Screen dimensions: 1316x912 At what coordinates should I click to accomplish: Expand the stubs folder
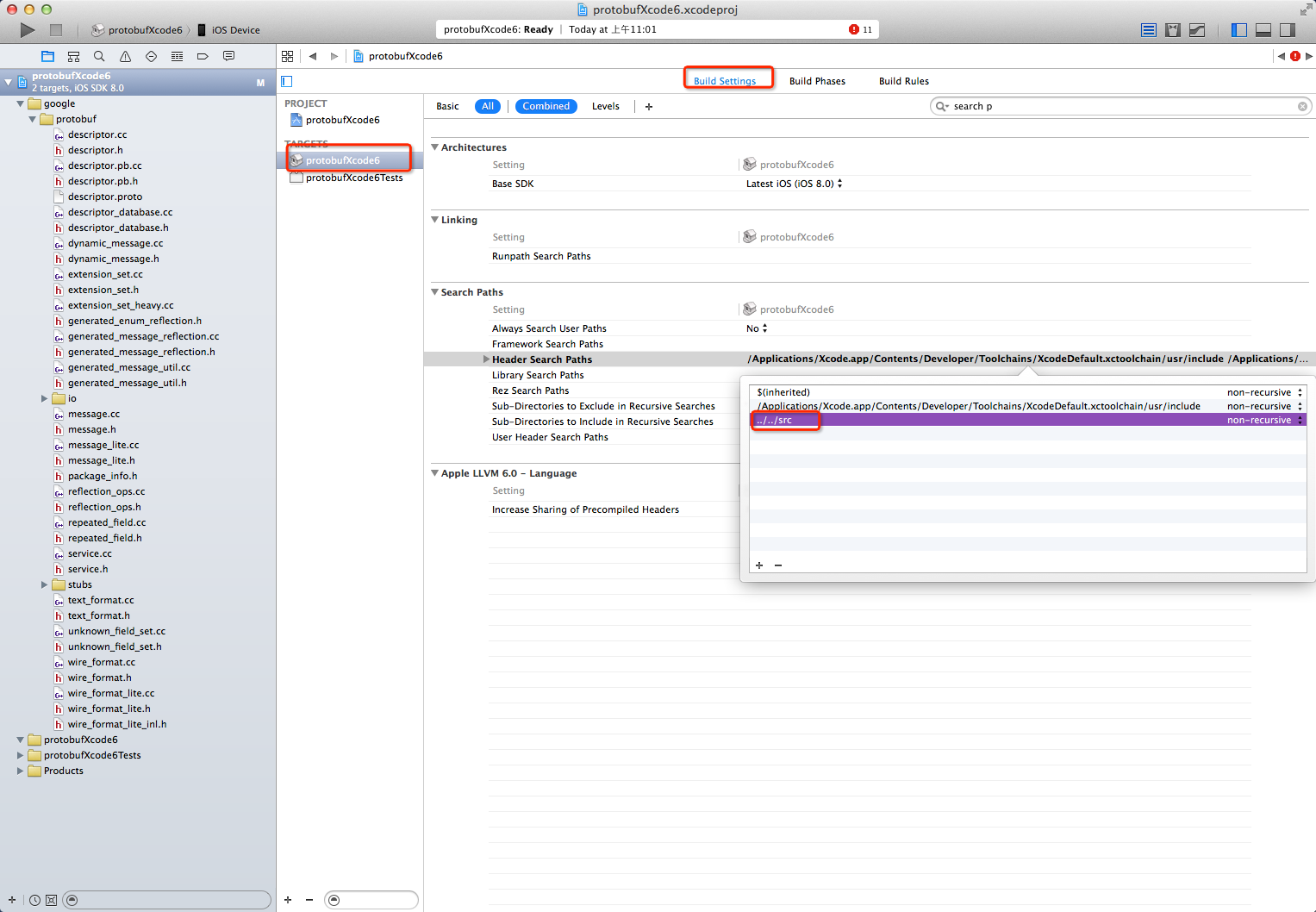click(44, 584)
